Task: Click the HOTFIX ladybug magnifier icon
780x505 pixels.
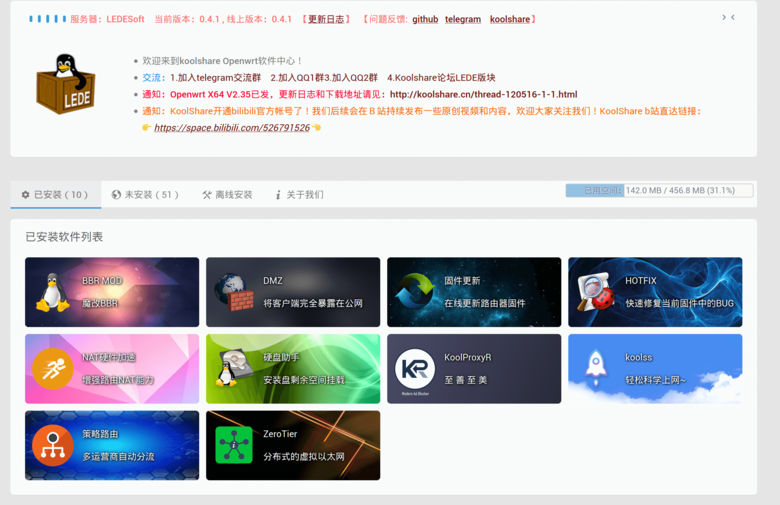Action: [x=595, y=292]
